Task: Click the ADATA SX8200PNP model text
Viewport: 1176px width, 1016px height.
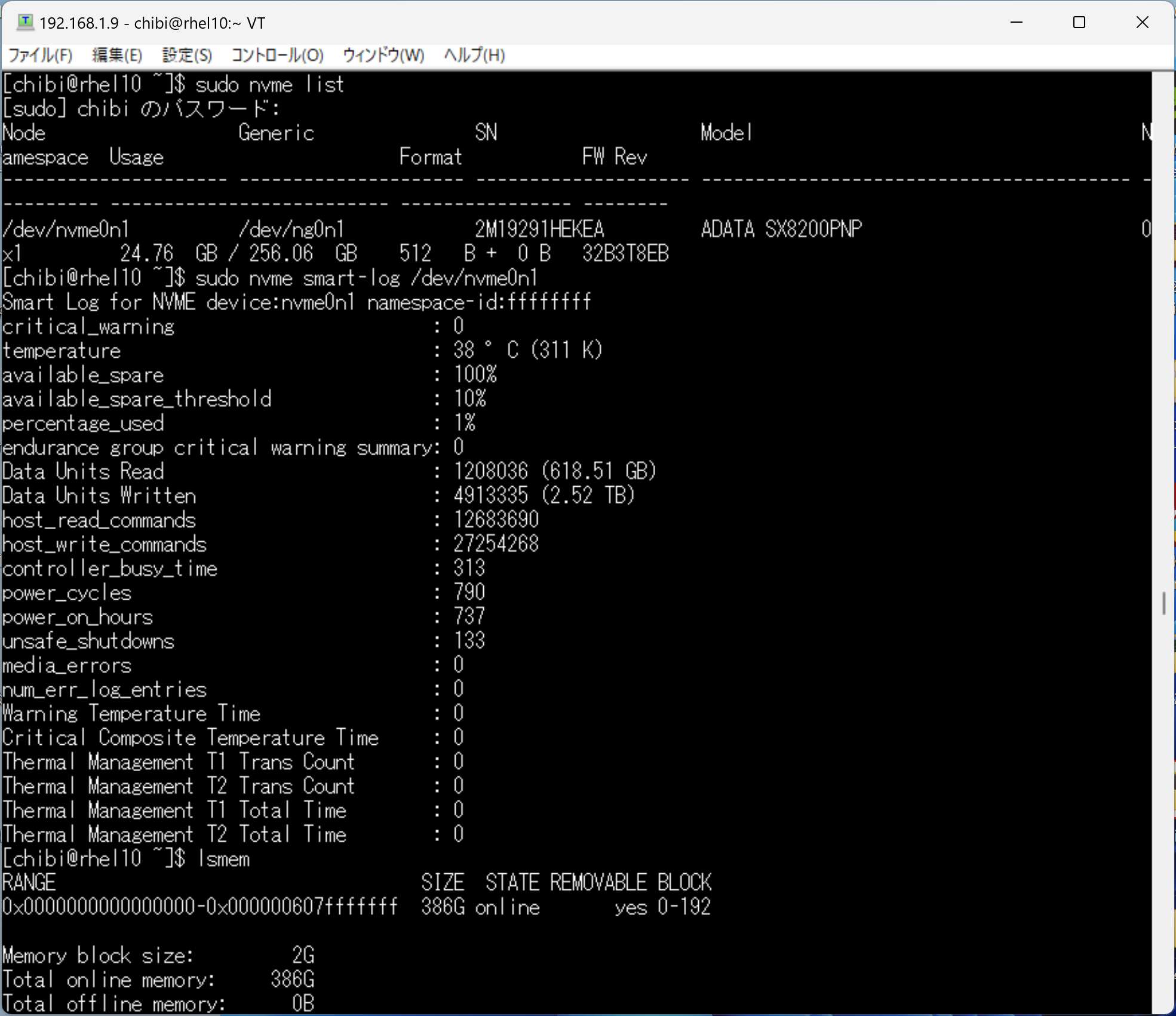Action: point(781,229)
